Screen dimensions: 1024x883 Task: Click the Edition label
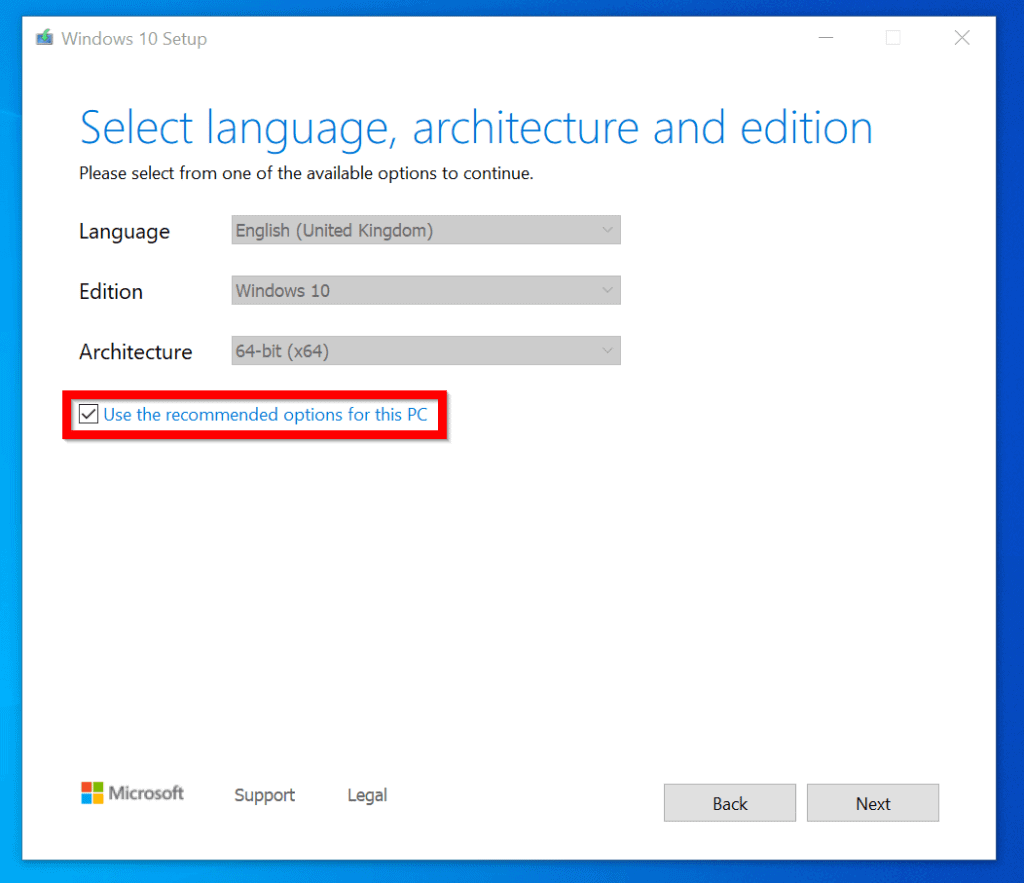[111, 291]
